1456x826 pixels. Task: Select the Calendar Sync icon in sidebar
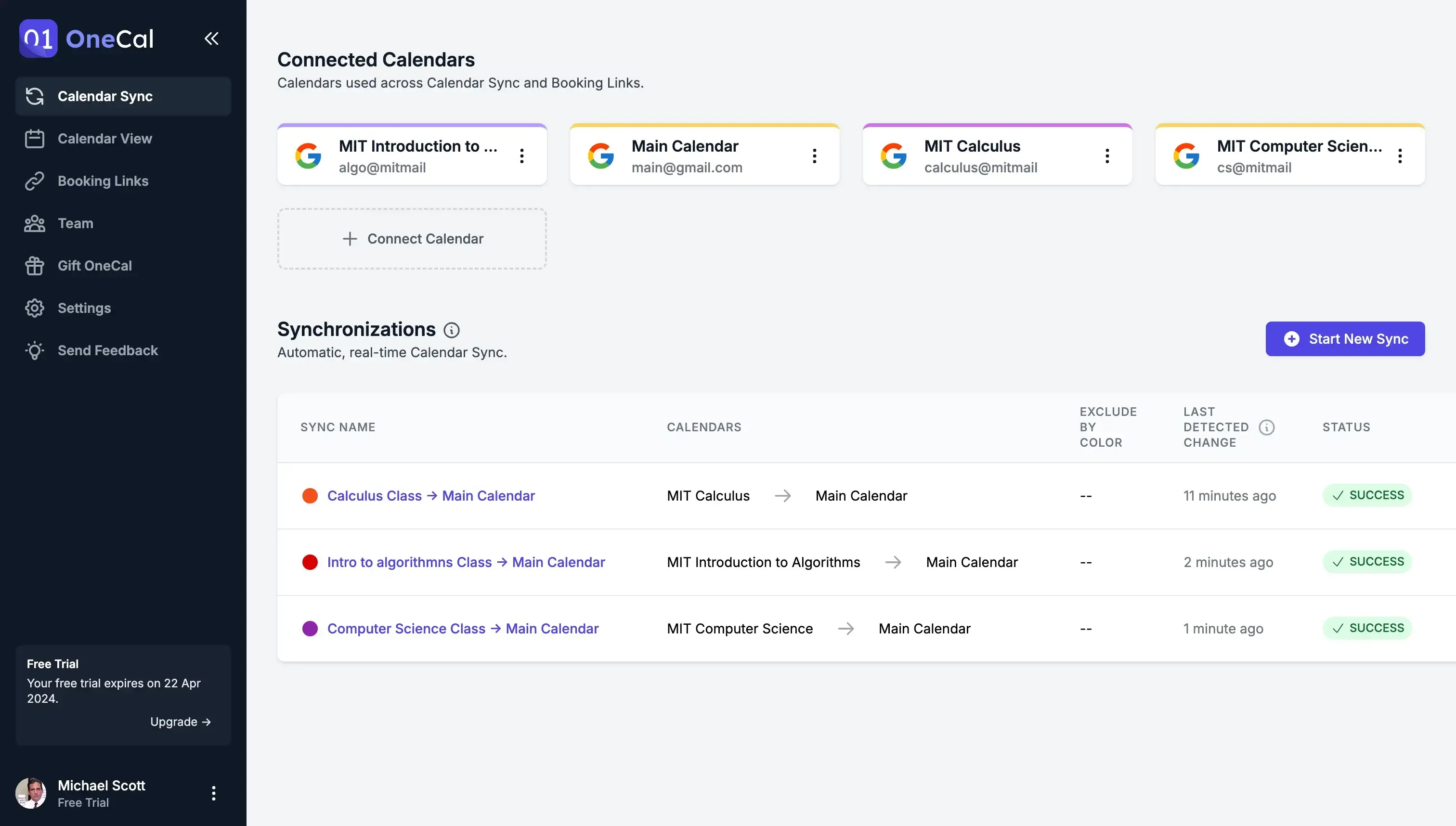tap(34, 96)
